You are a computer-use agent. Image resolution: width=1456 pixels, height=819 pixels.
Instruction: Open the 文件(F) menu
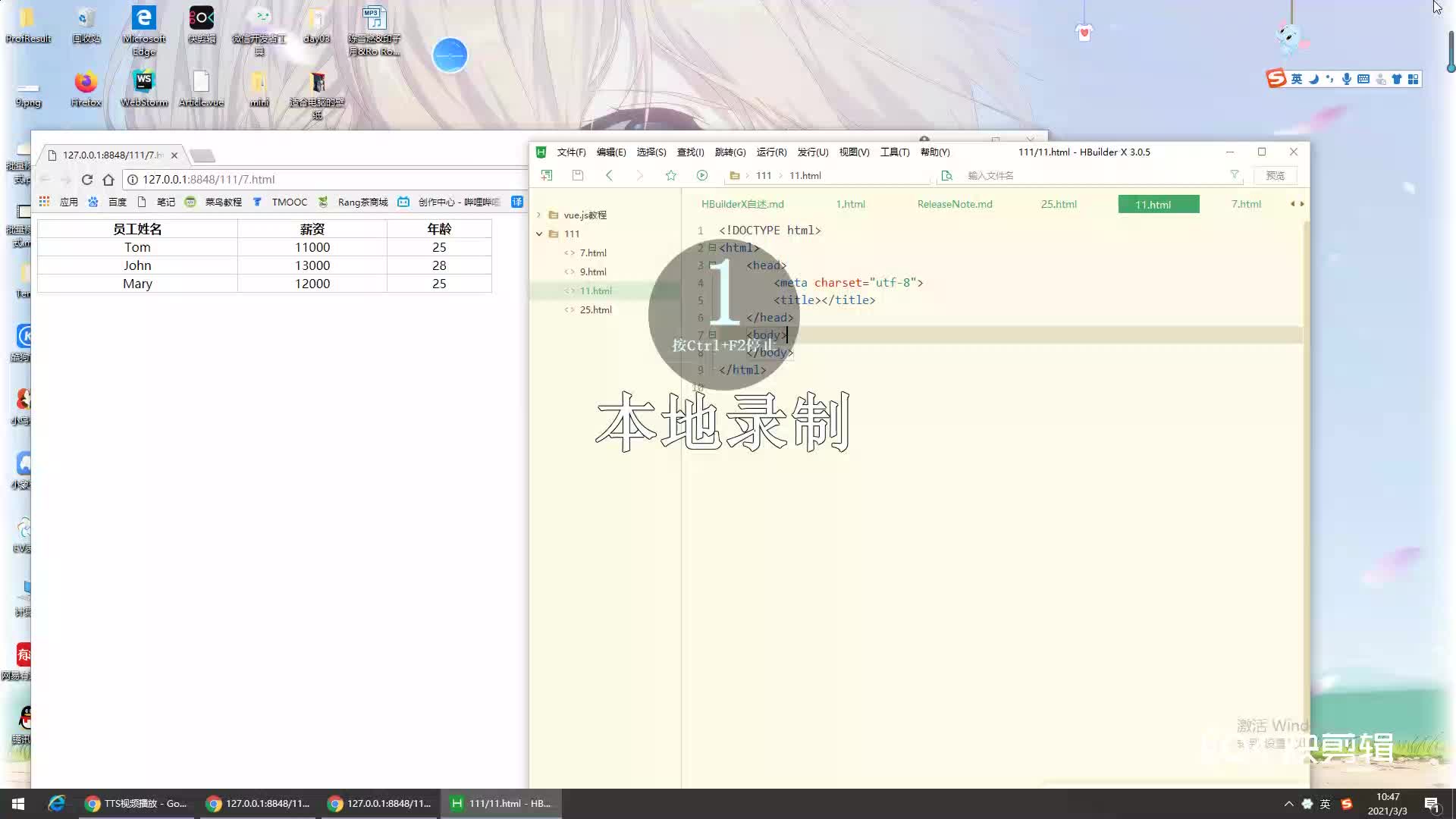click(x=570, y=151)
